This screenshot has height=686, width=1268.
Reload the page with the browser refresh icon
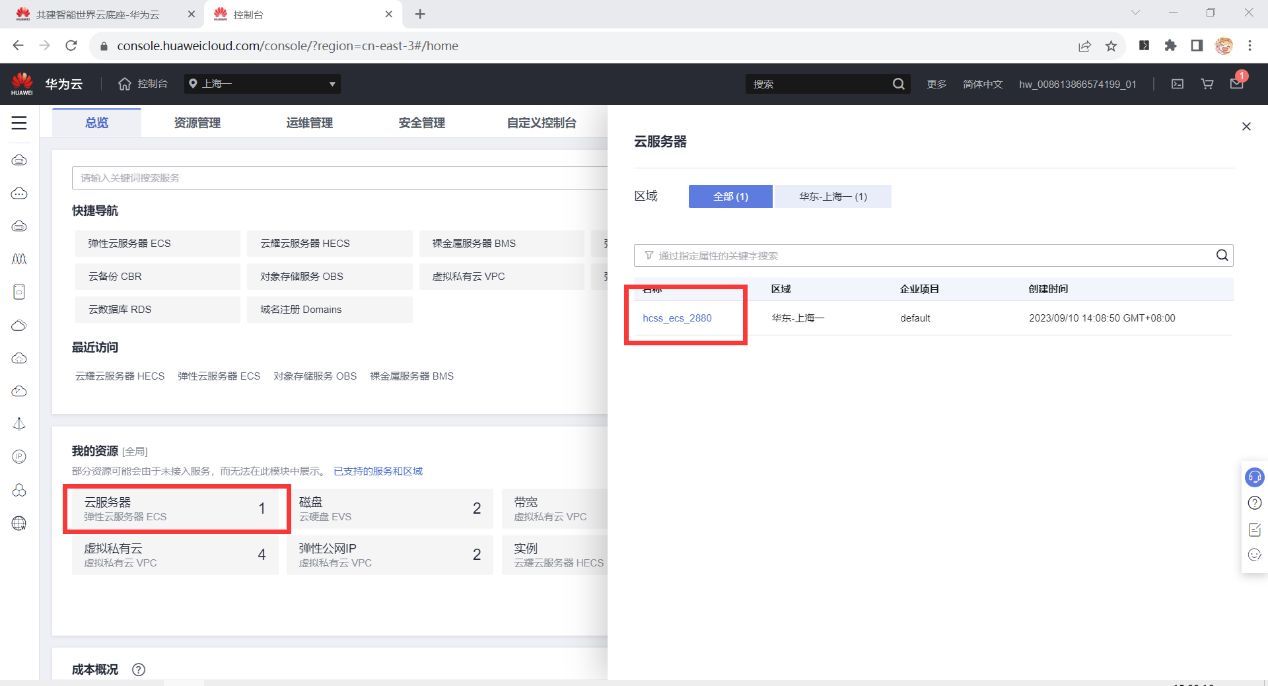[x=70, y=45]
